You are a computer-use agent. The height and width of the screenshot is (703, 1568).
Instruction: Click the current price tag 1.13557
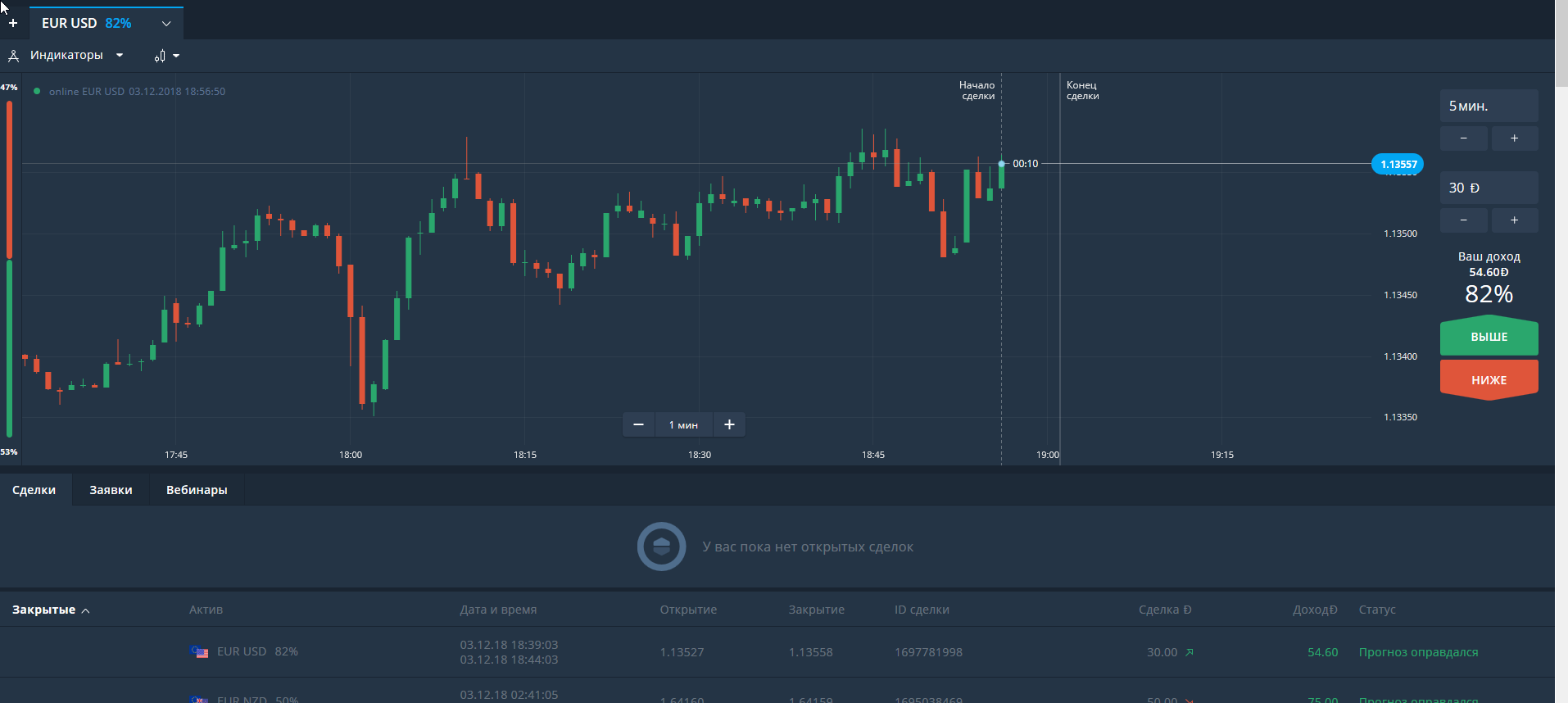pos(1398,164)
